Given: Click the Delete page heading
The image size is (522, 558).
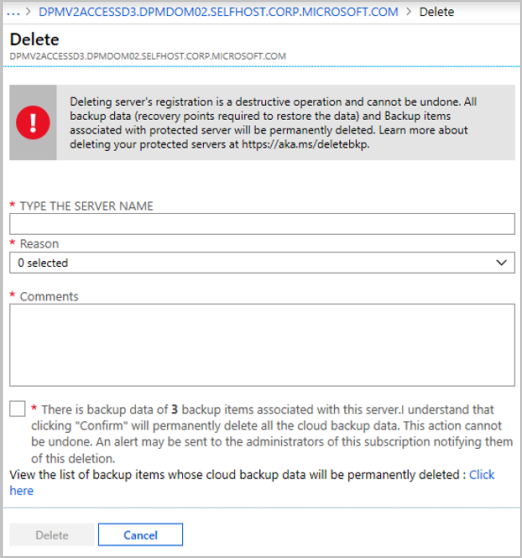Looking at the screenshot, I should [35, 39].
